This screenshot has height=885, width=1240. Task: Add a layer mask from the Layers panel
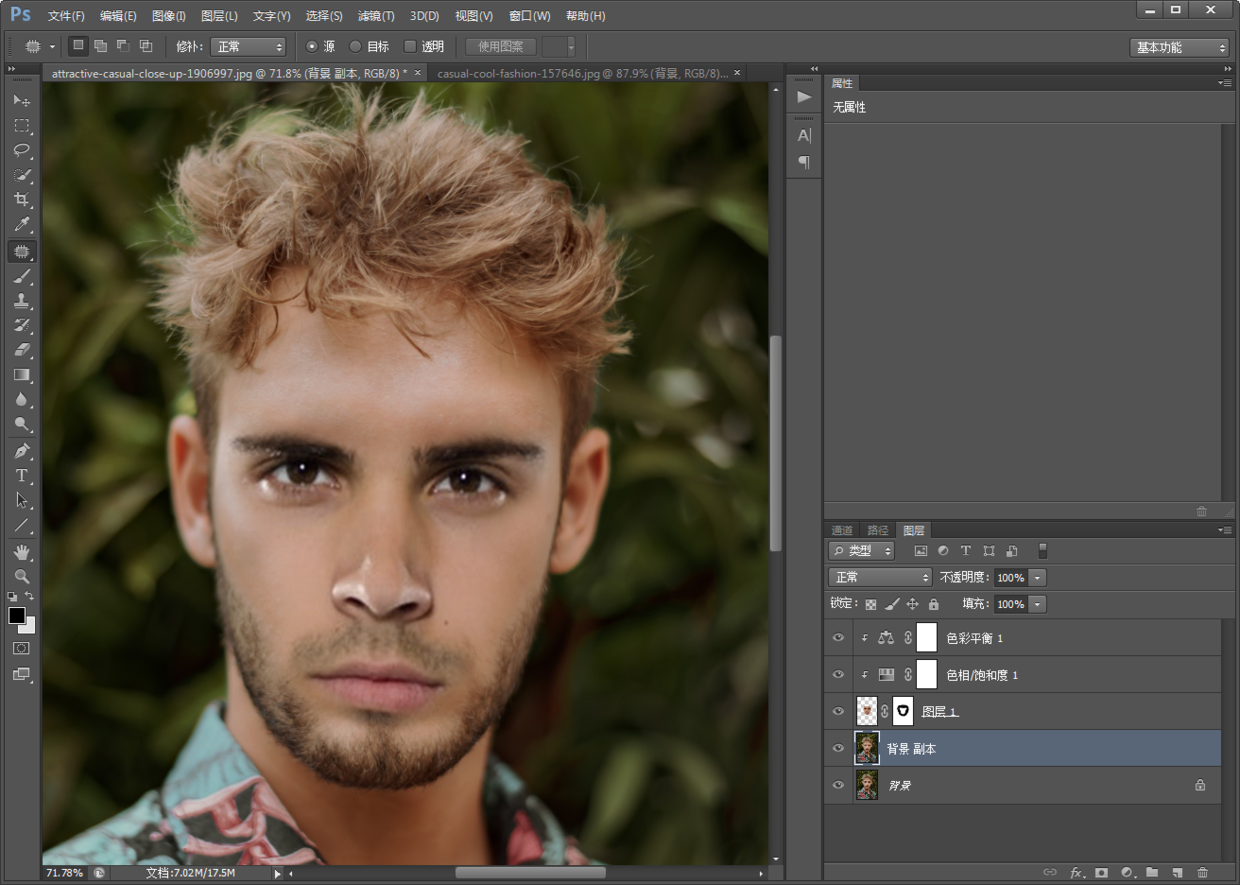pos(1101,873)
